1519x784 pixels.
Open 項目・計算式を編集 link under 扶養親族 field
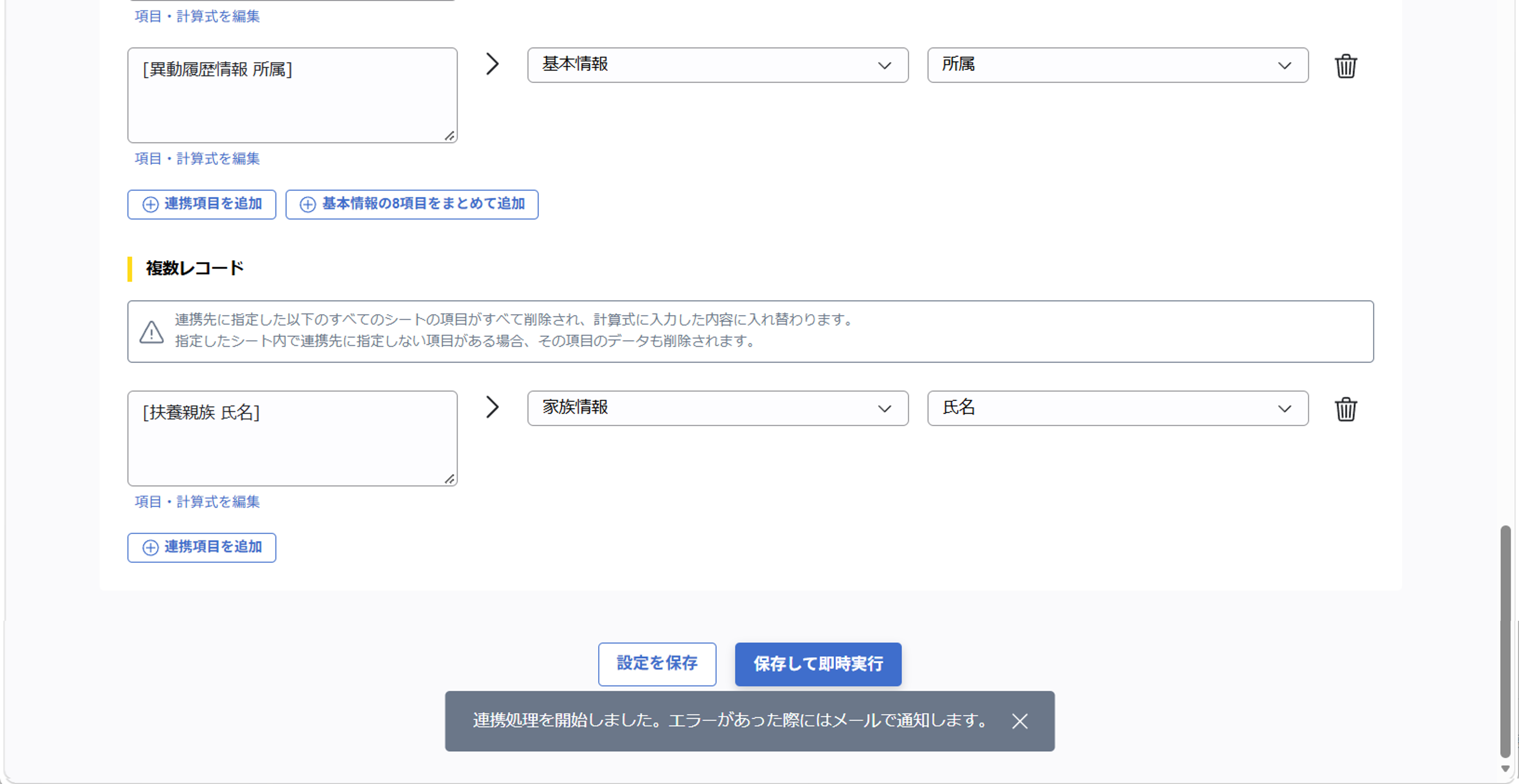pyautogui.click(x=197, y=502)
